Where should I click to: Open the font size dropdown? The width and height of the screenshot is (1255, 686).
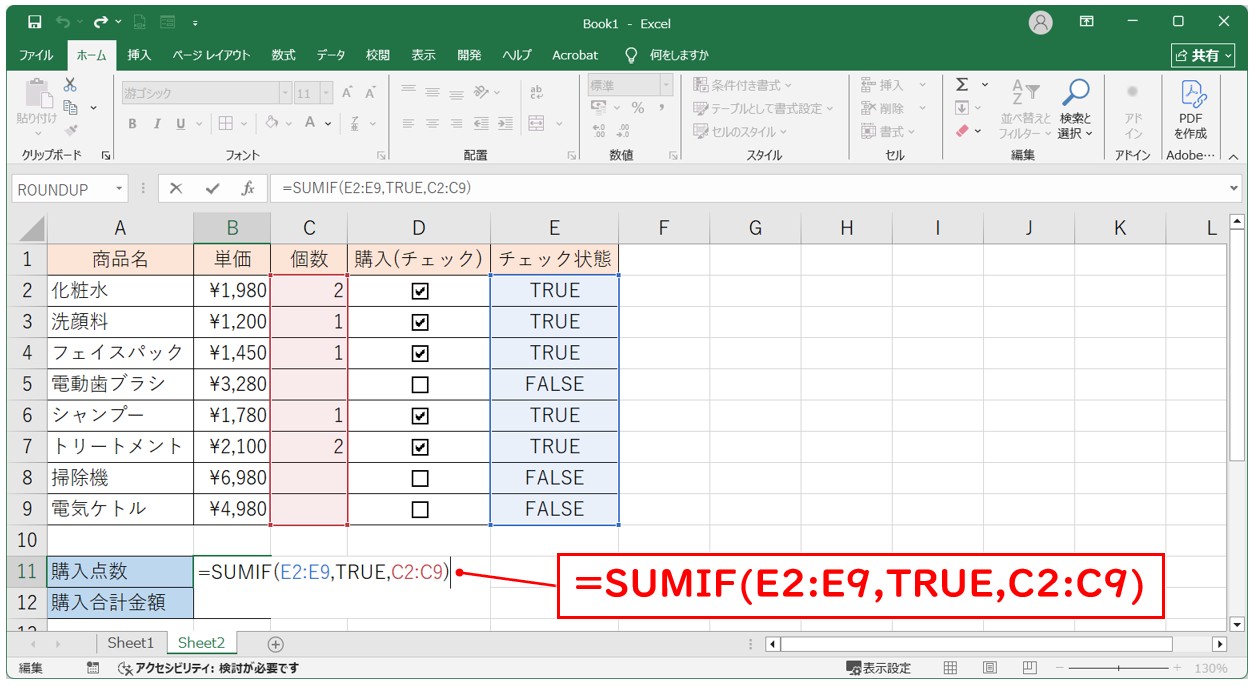click(328, 93)
